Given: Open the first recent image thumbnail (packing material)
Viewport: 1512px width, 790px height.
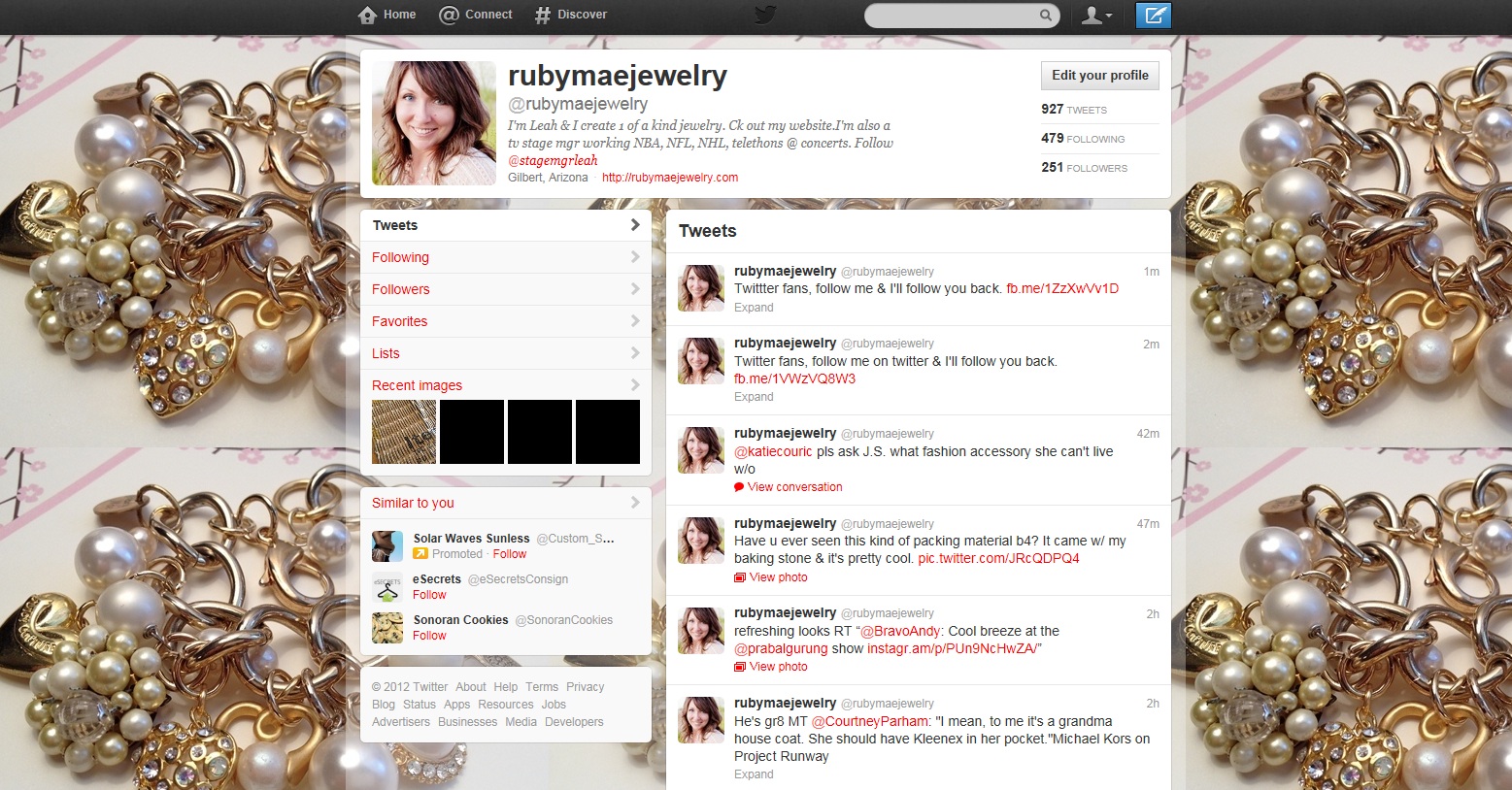Looking at the screenshot, I should [404, 432].
